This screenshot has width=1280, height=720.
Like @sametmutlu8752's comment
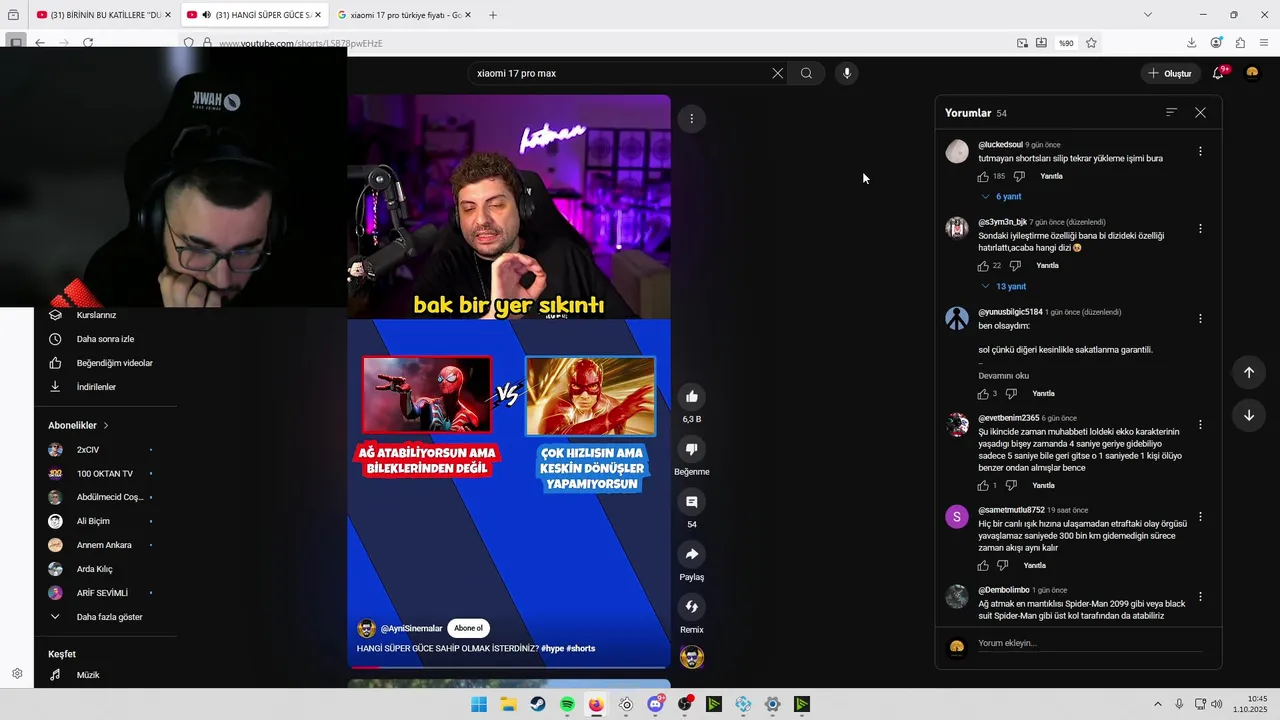(x=983, y=566)
